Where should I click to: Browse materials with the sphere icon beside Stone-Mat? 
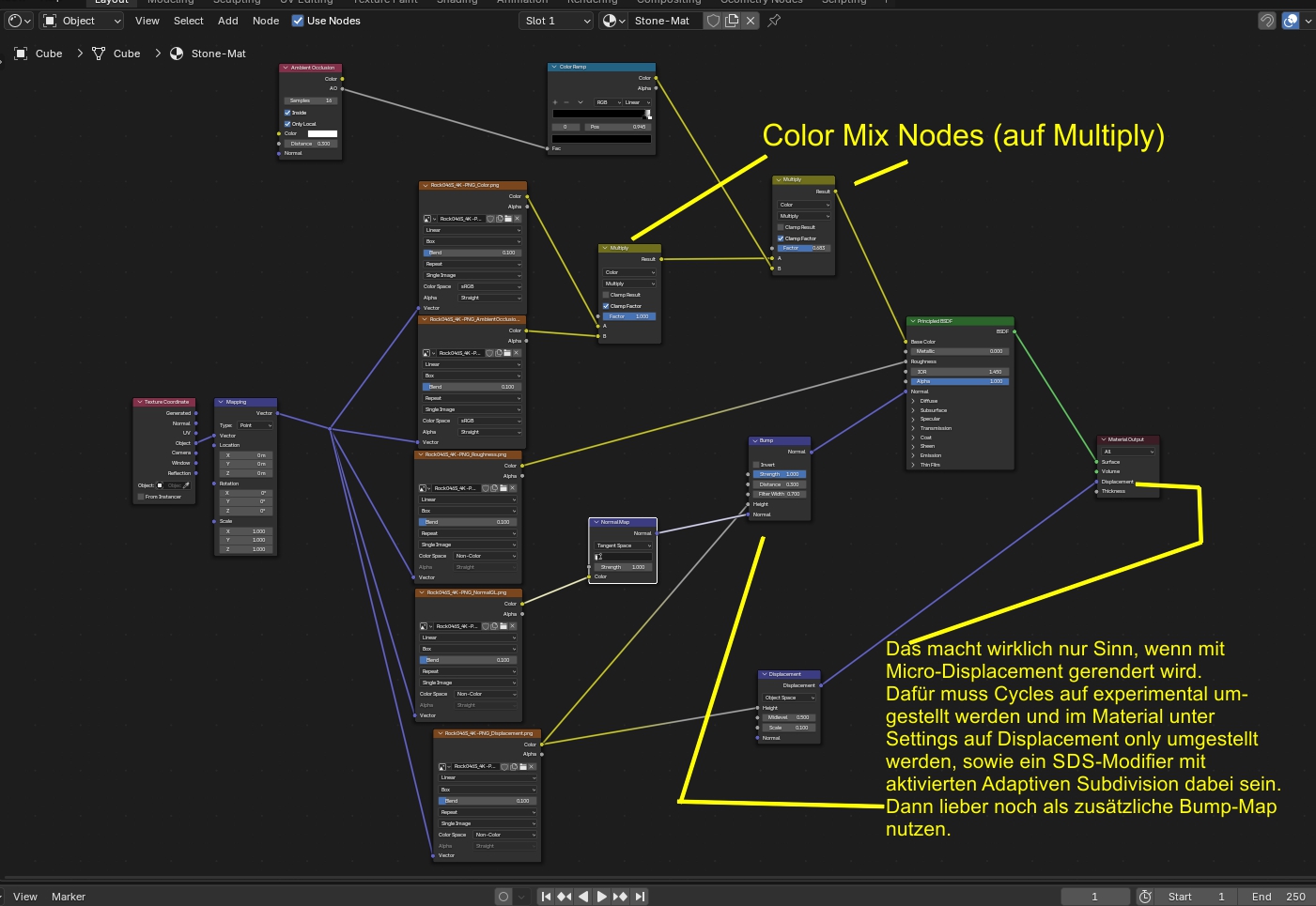[x=613, y=21]
